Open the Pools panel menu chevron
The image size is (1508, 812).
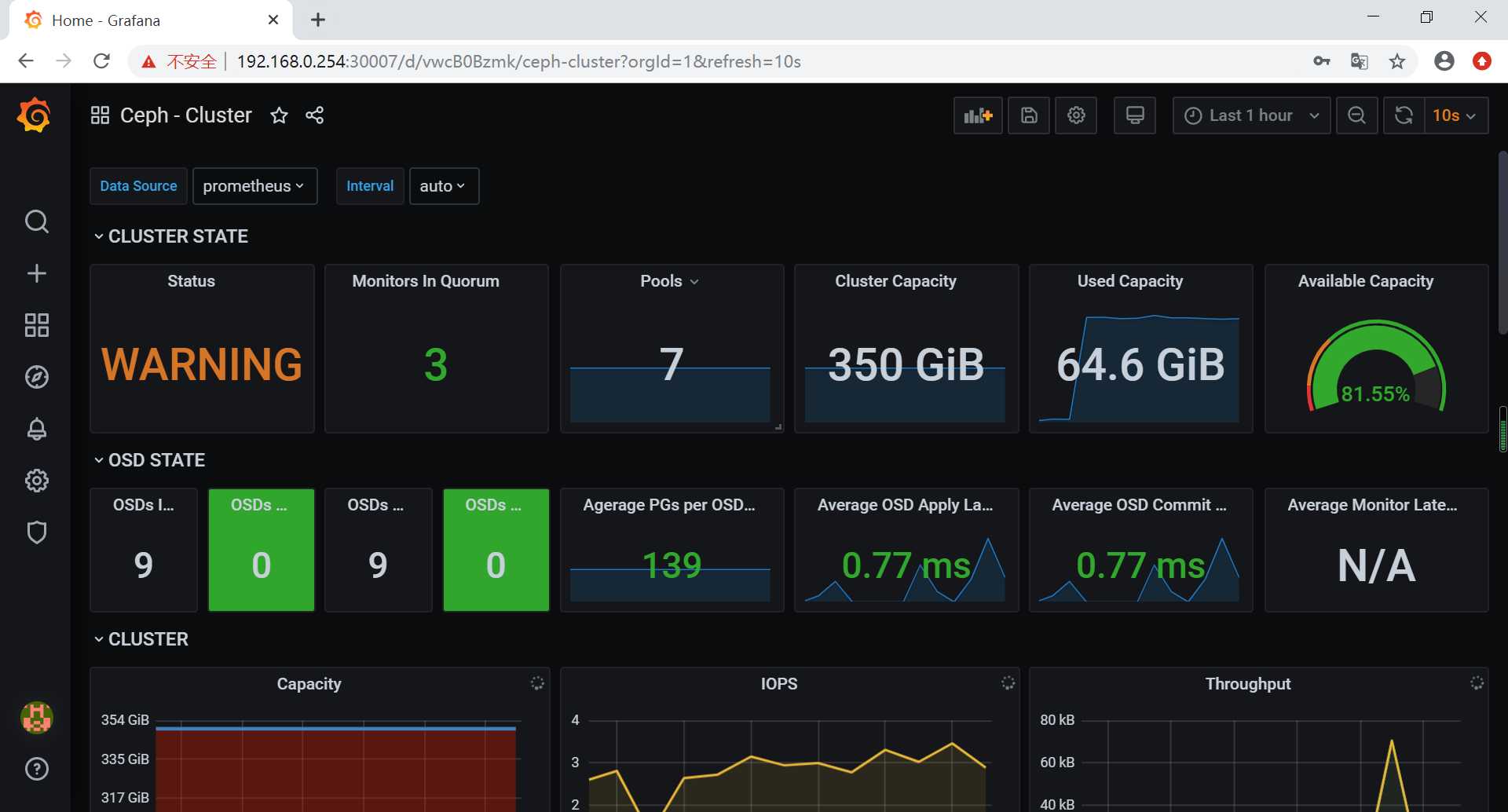coord(694,282)
